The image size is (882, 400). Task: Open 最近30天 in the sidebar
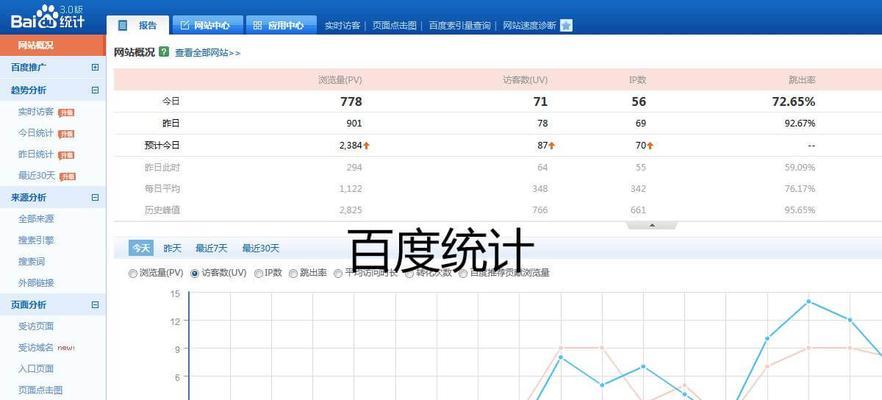[37, 176]
